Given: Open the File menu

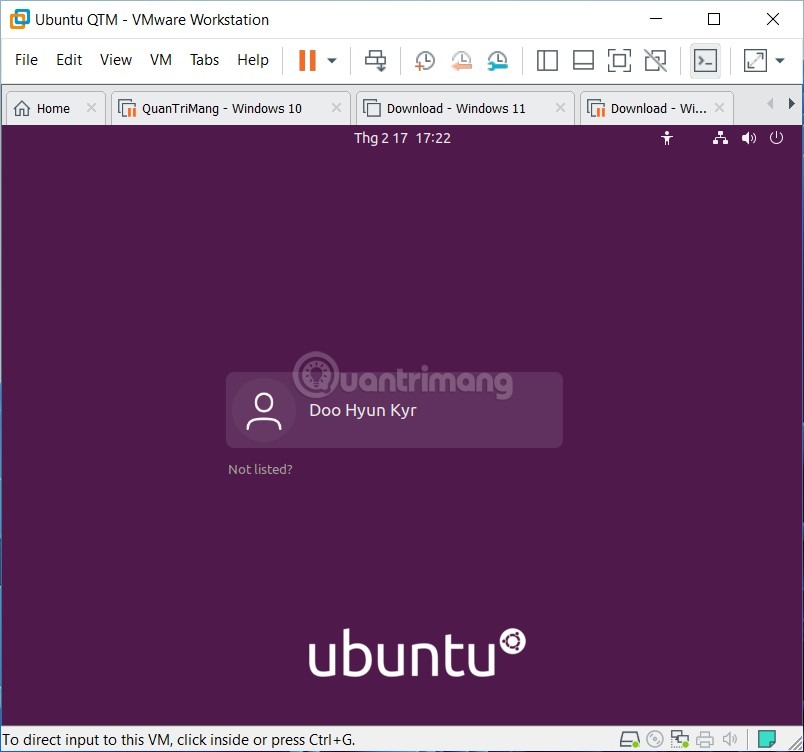Looking at the screenshot, I should point(26,60).
